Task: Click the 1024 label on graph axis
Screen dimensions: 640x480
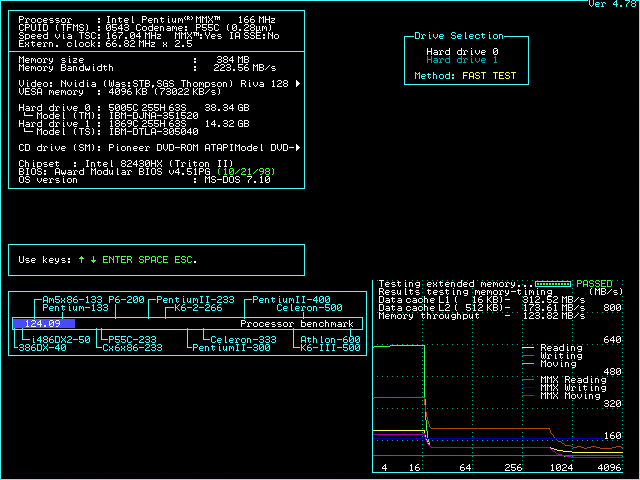Action: 561,468
